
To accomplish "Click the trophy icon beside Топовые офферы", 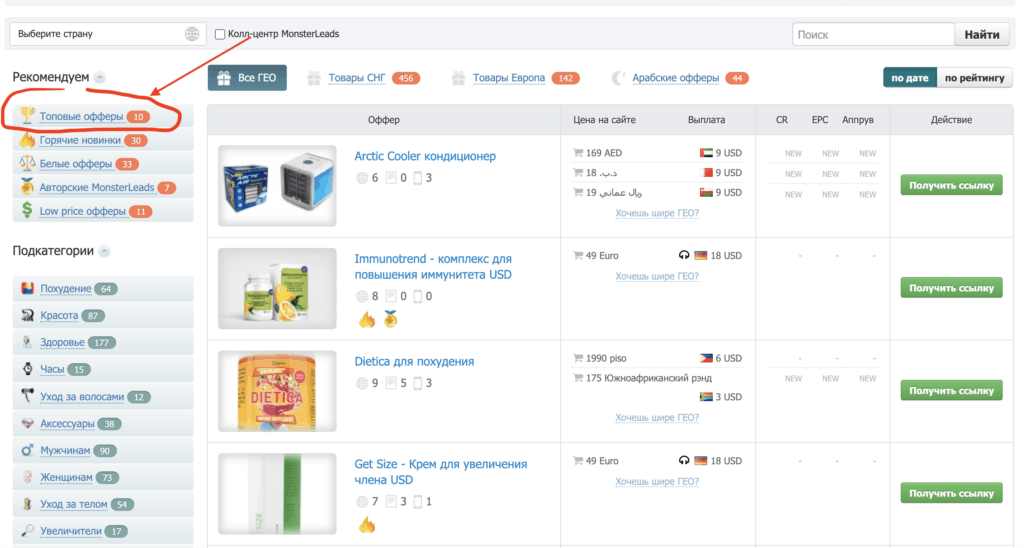I will coord(27,116).
